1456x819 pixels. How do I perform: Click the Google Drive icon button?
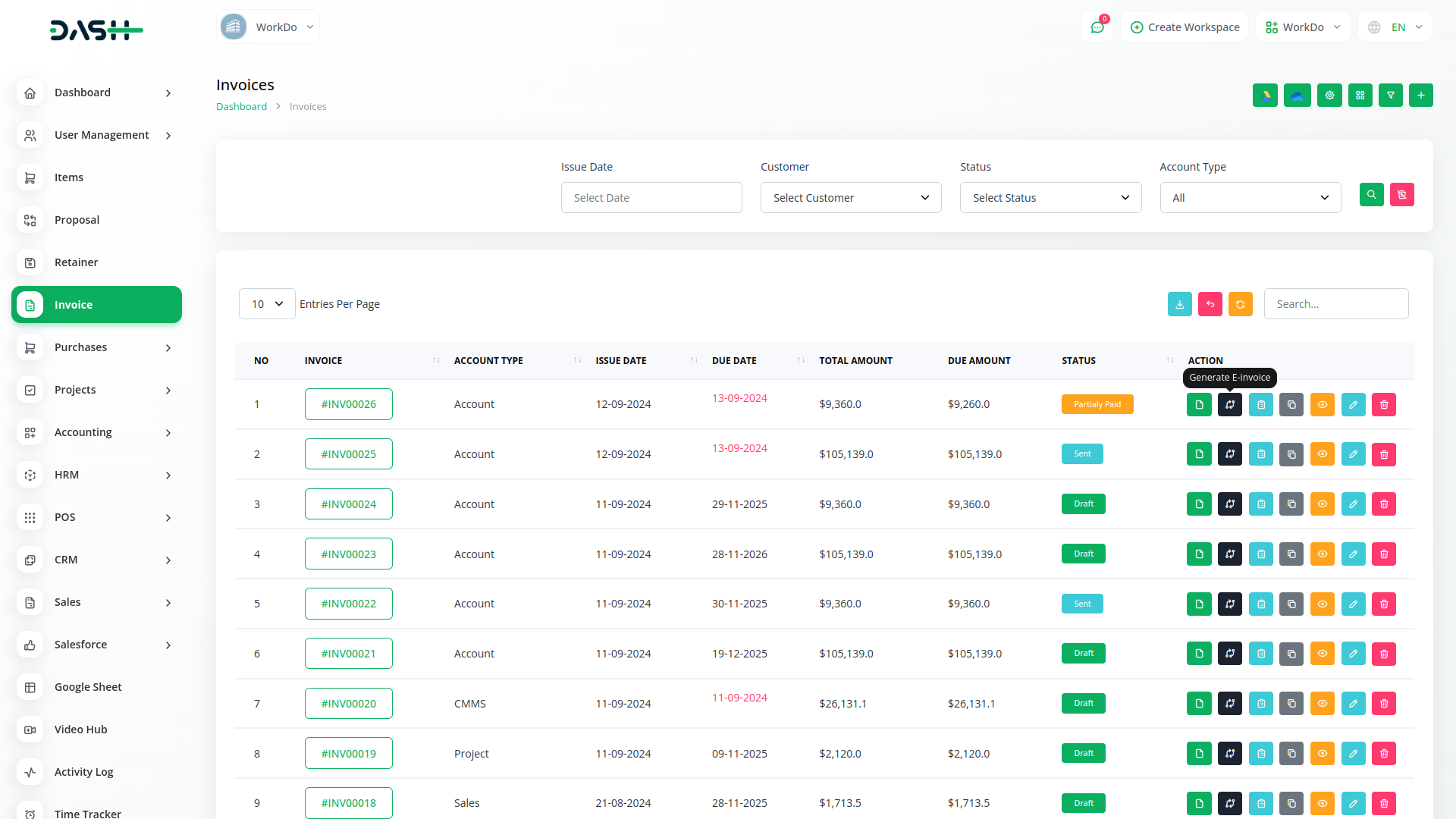point(1265,96)
